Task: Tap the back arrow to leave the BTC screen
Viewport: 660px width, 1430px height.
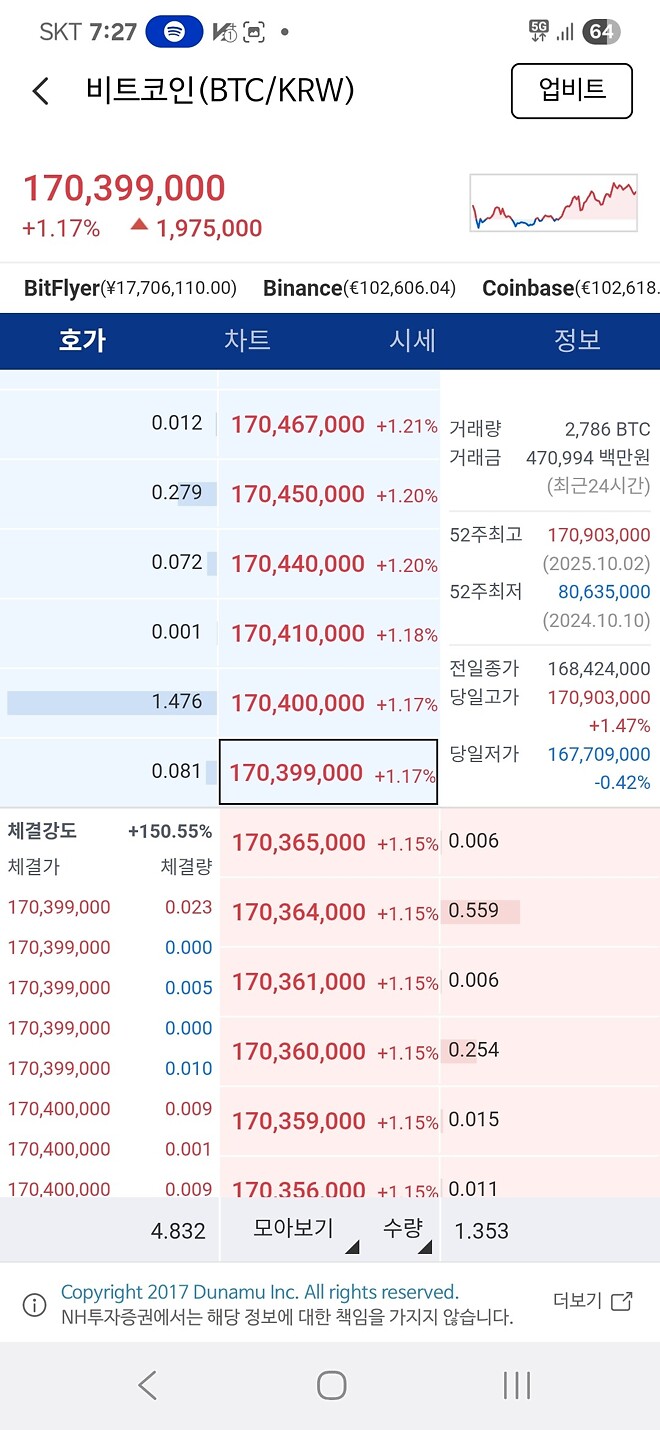Action: tap(40, 90)
